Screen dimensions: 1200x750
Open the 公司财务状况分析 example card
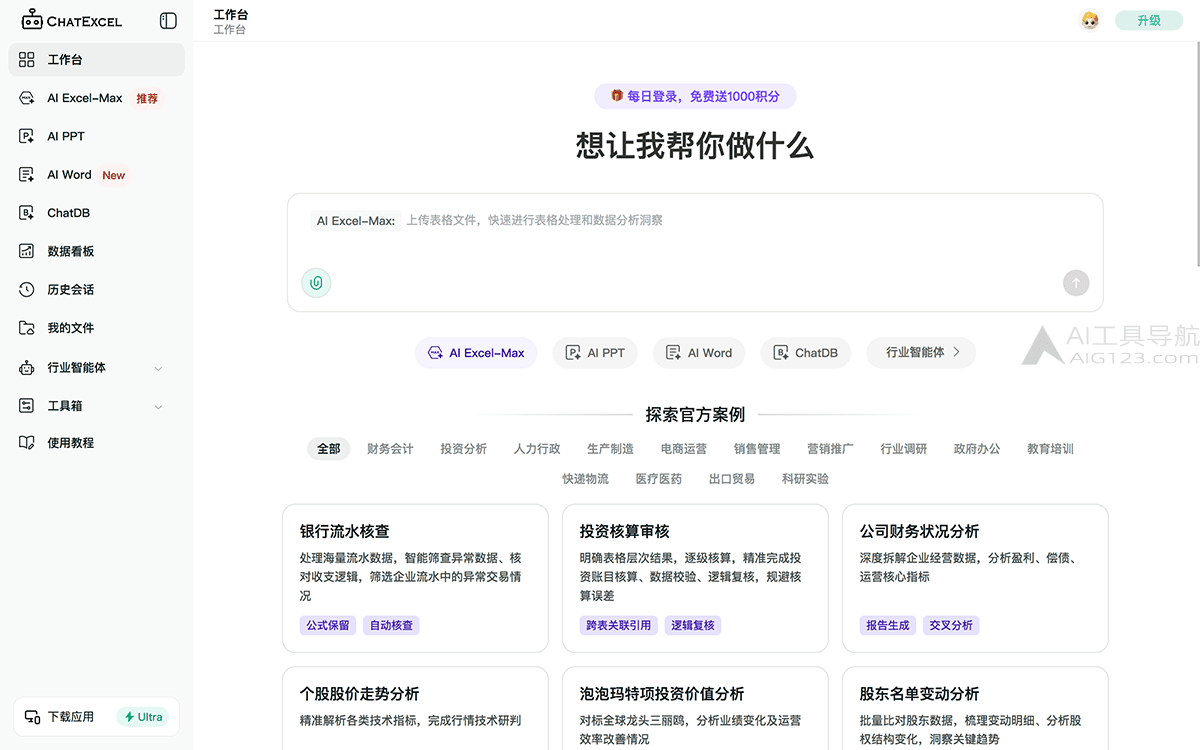point(975,578)
